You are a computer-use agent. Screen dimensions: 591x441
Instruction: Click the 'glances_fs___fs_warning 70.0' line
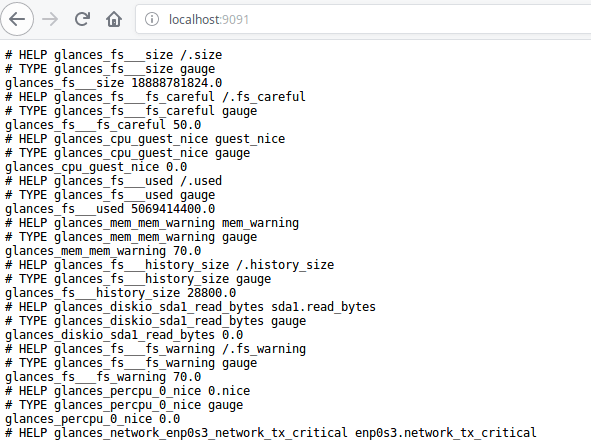pyautogui.click(x=103, y=377)
